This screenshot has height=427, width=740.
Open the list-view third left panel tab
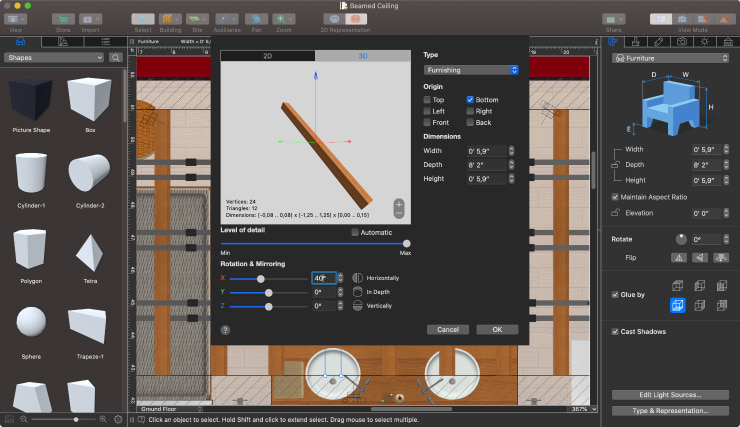[x=105, y=42]
